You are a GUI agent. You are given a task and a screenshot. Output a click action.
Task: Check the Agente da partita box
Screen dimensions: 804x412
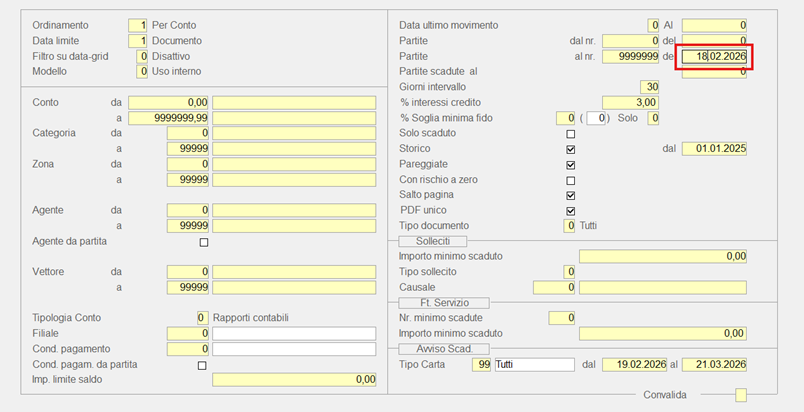[204, 242]
